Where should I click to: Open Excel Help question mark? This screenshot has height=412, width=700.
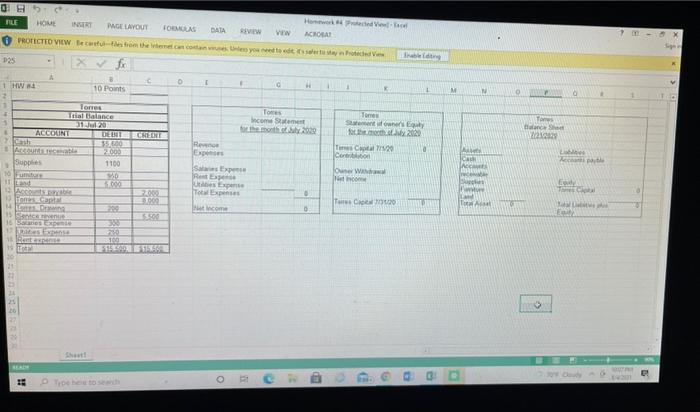point(621,33)
